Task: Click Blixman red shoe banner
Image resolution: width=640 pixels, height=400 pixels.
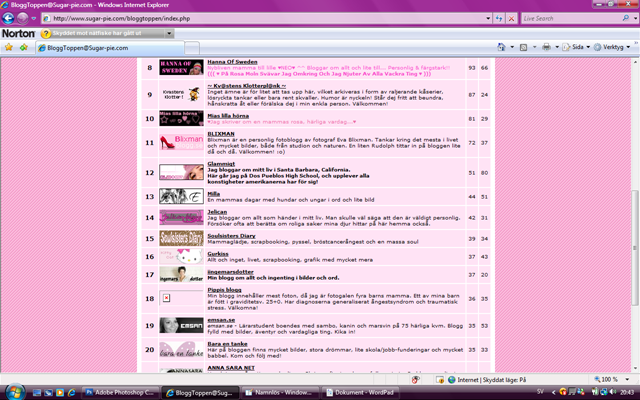Action: coord(181,142)
